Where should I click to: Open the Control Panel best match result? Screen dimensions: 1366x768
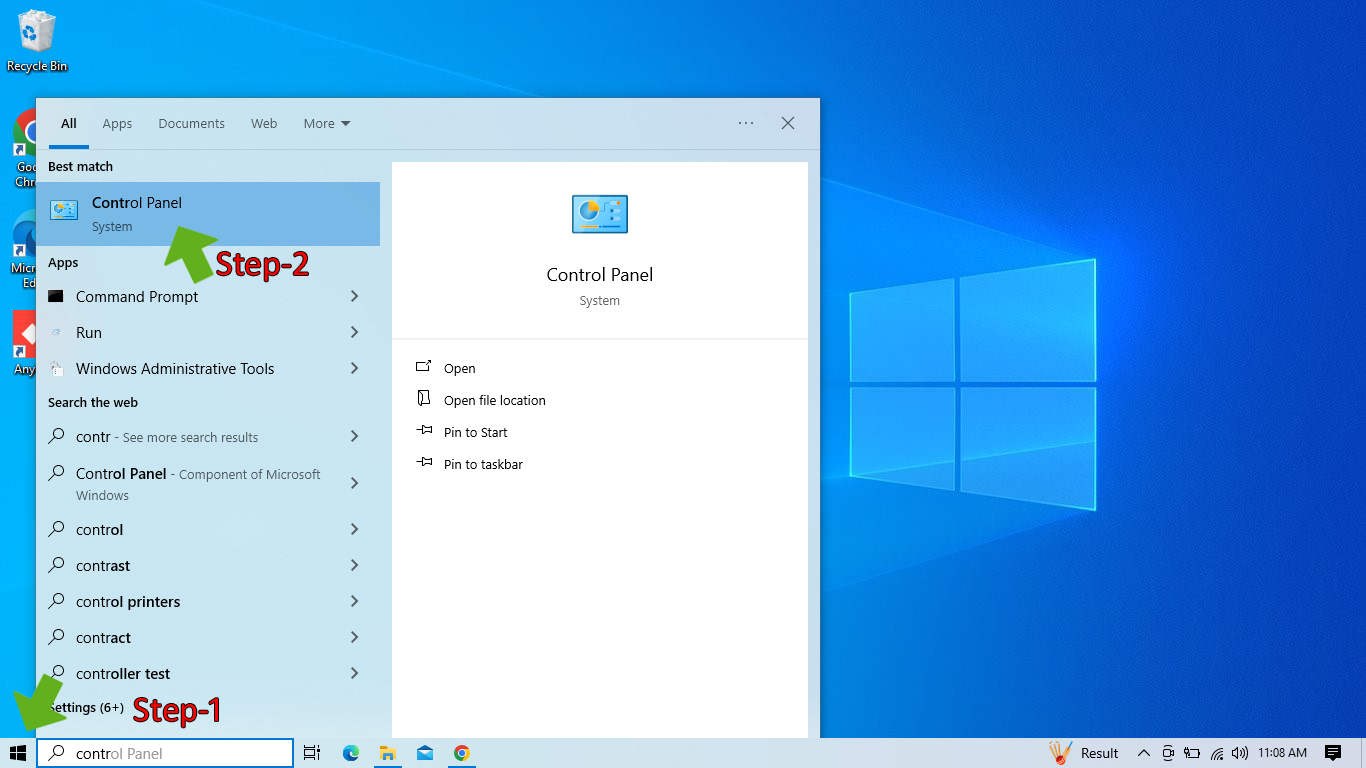click(x=136, y=213)
